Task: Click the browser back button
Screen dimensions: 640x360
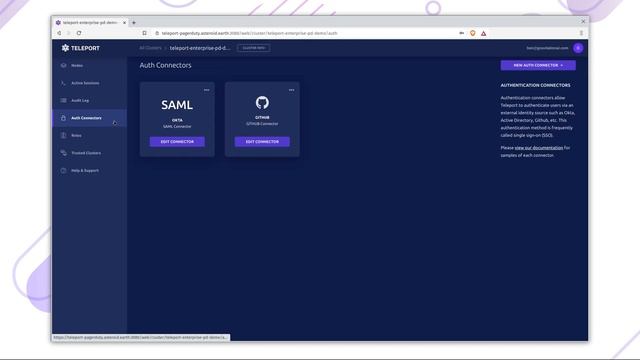Action: (x=60, y=33)
